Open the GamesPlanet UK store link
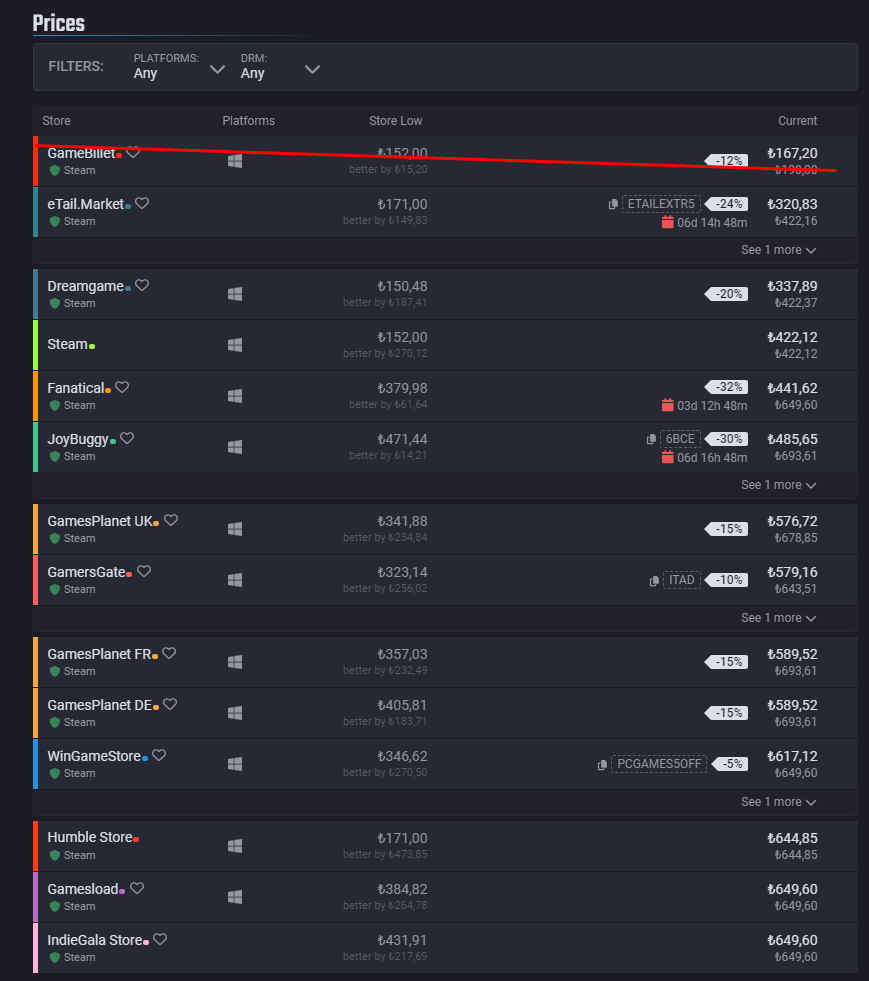 pyautogui.click(x=100, y=520)
